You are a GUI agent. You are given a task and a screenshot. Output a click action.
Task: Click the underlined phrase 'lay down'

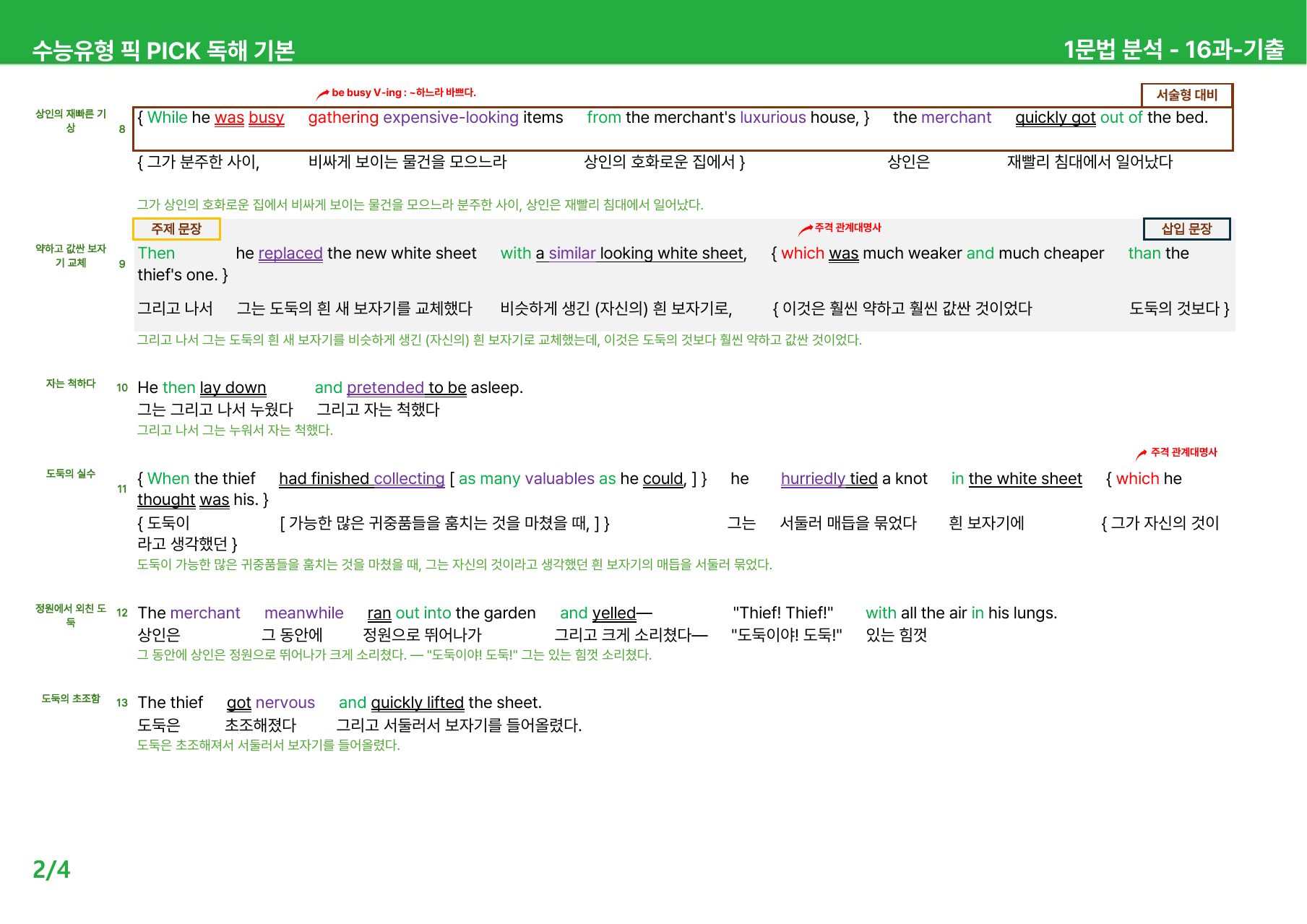tap(233, 388)
